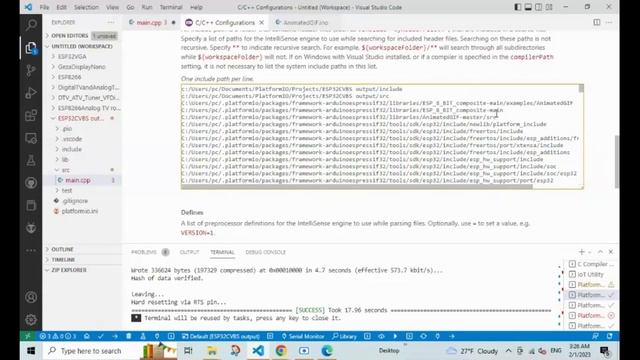Collapse the src folder
Image resolution: width=640 pixels, height=360 pixels.
[65, 170]
